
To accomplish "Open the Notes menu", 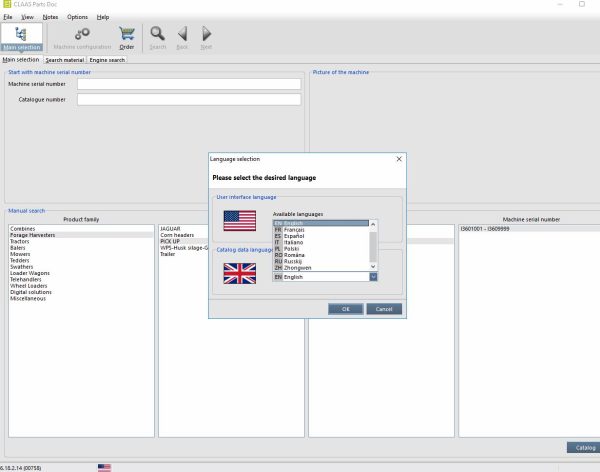I will click(50, 17).
